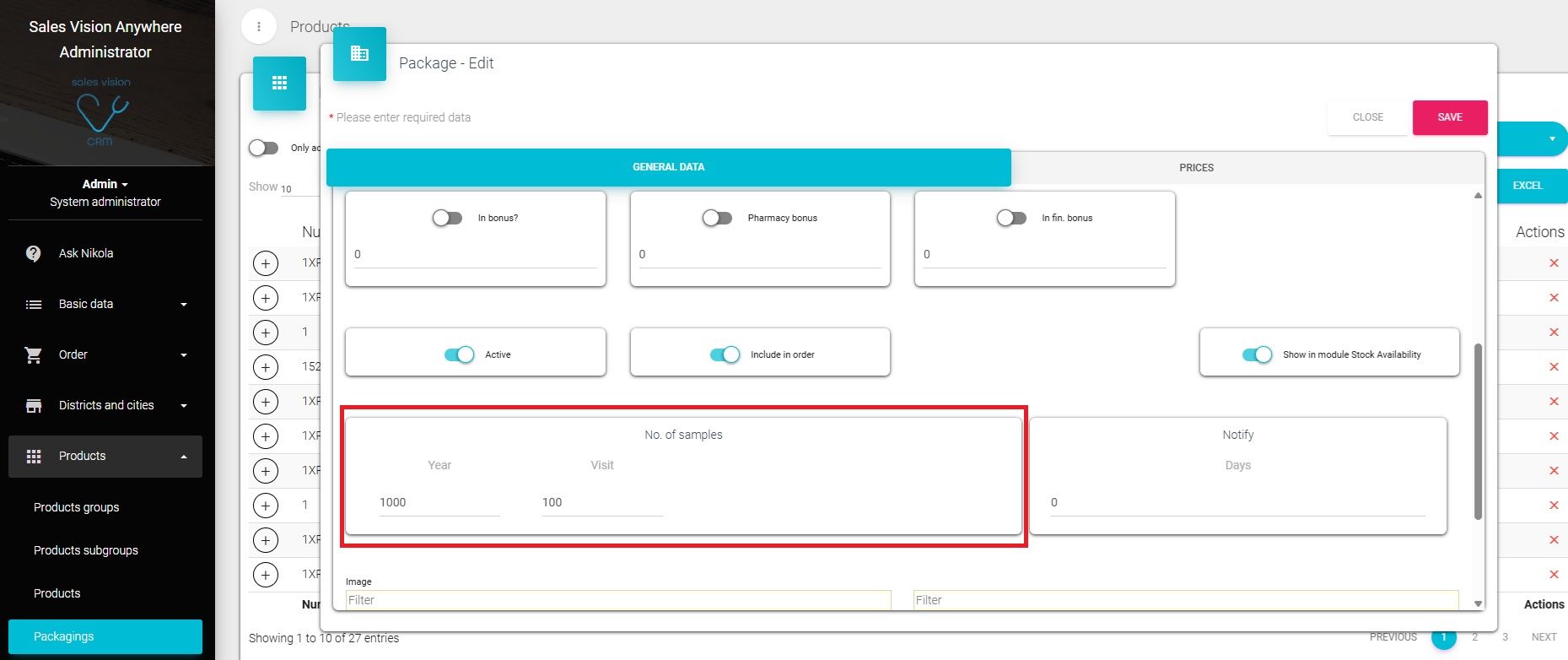Enable the In bonus? toggle
This screenshot has height=660, width=1568.
pos(447,218)
